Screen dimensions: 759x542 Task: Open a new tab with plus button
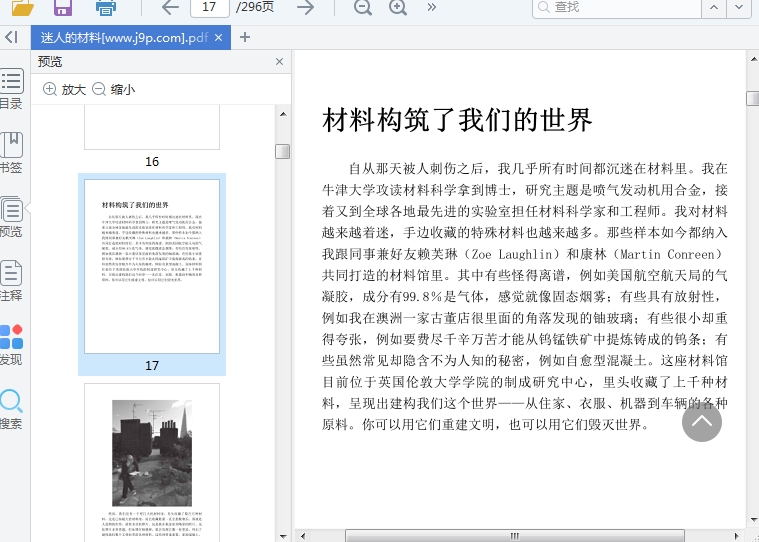245,37
